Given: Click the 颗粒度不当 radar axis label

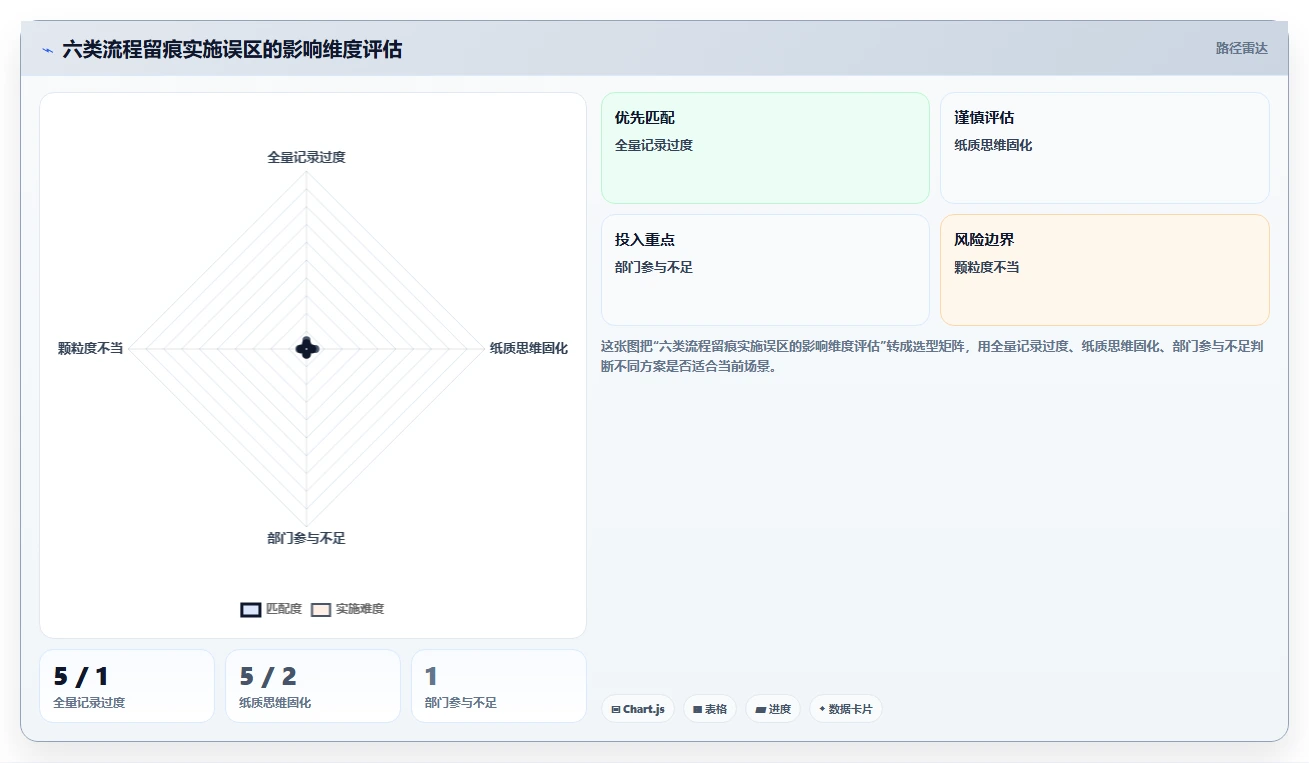Looking at the screenshot, I should coord(90,348).
